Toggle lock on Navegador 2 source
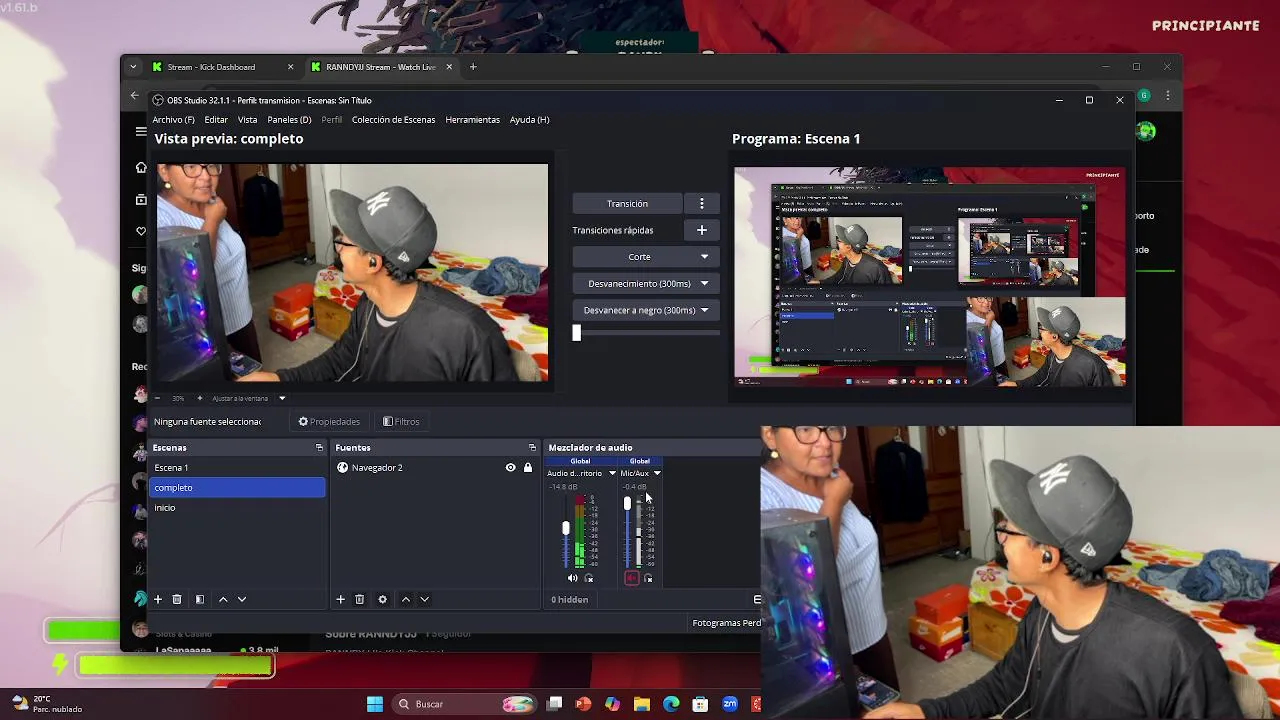This screenshot has width=1280, height=720. [528, 467]
